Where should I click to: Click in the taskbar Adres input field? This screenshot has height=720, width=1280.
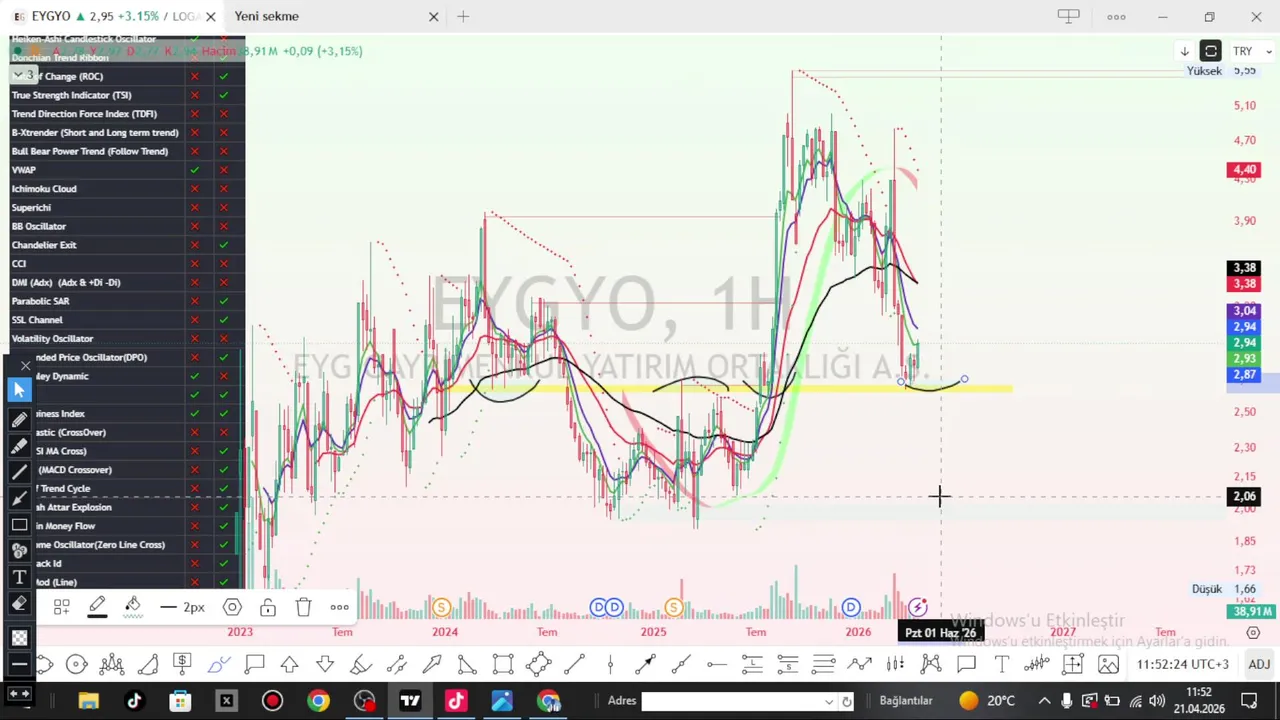tap(733, 701)
